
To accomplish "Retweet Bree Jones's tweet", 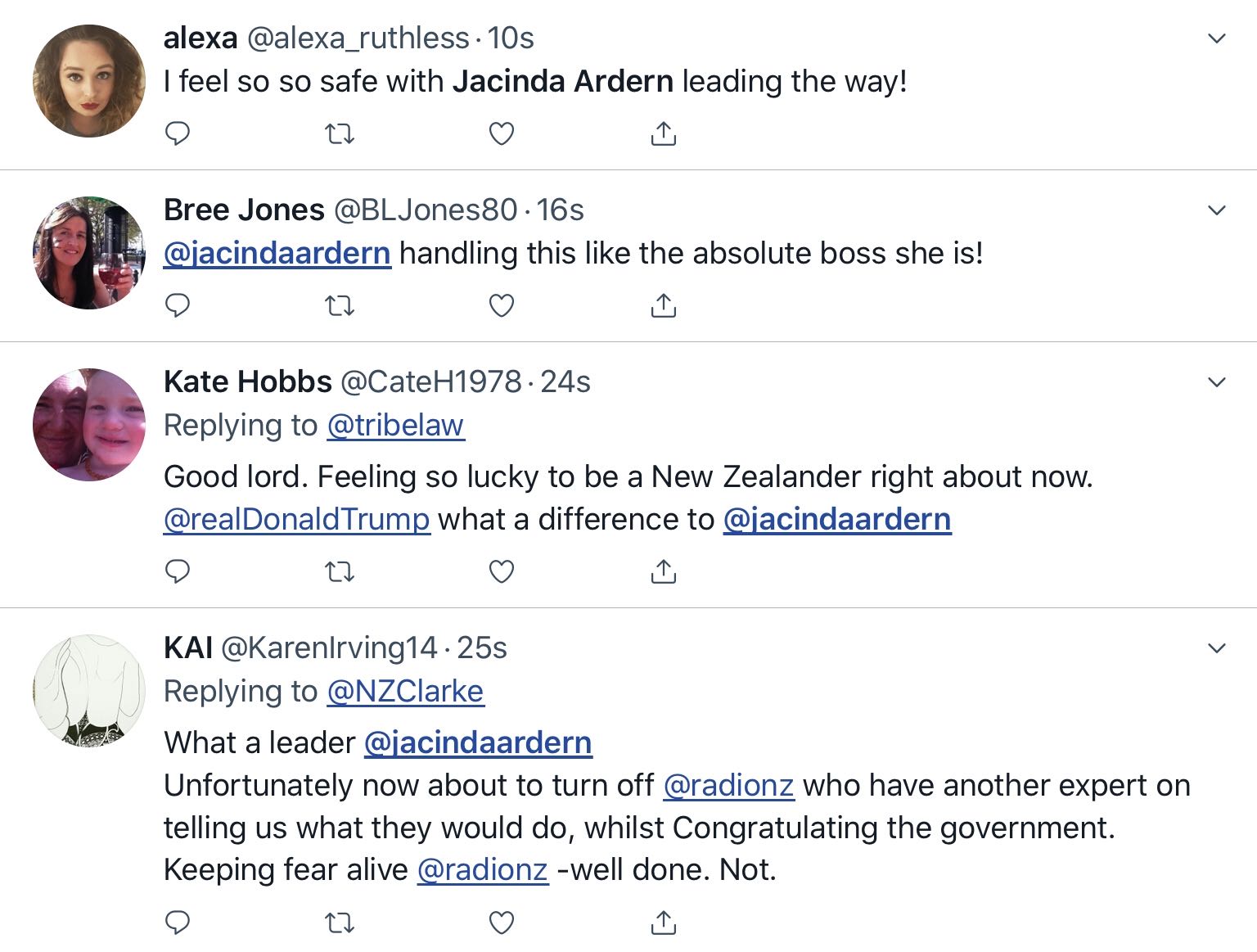I will 340,305.
